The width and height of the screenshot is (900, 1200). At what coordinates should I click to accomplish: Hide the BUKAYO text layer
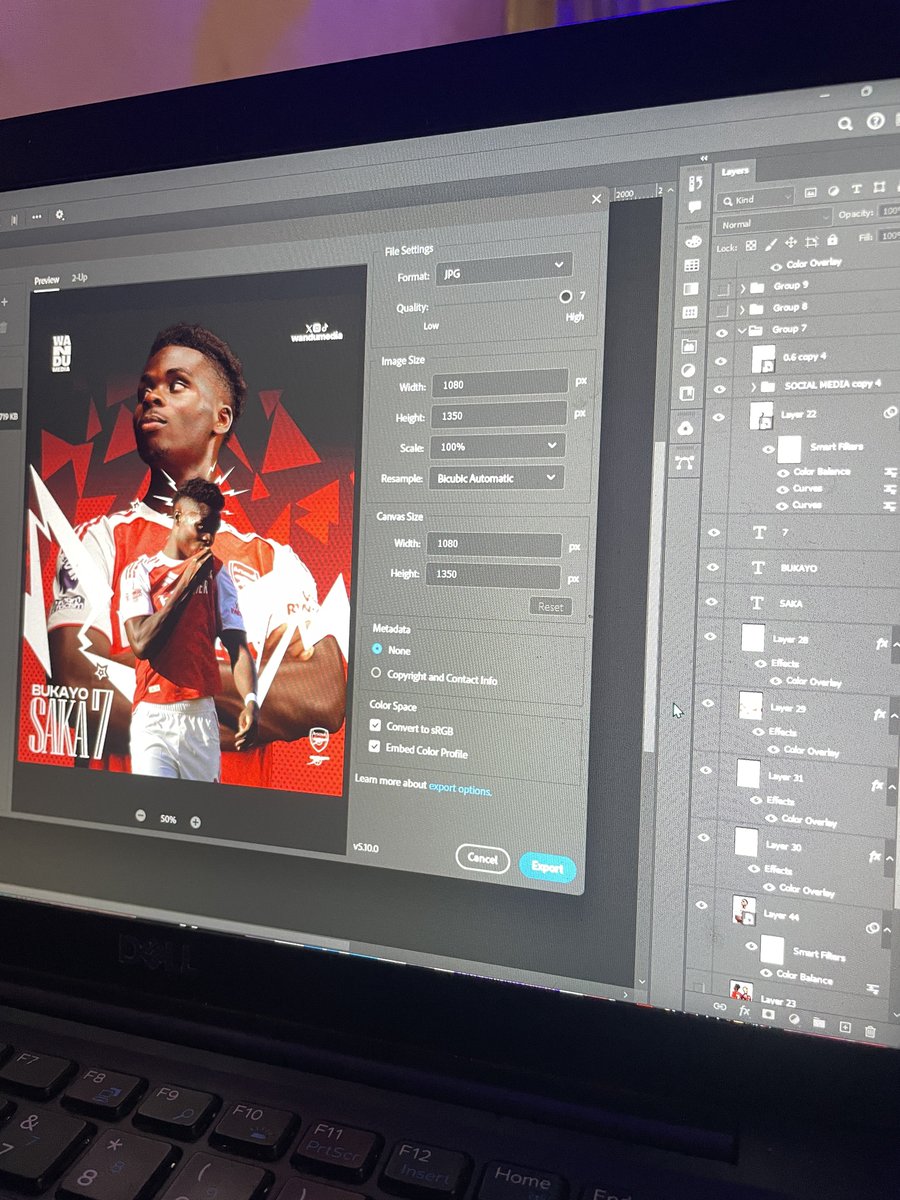point(713,567)
